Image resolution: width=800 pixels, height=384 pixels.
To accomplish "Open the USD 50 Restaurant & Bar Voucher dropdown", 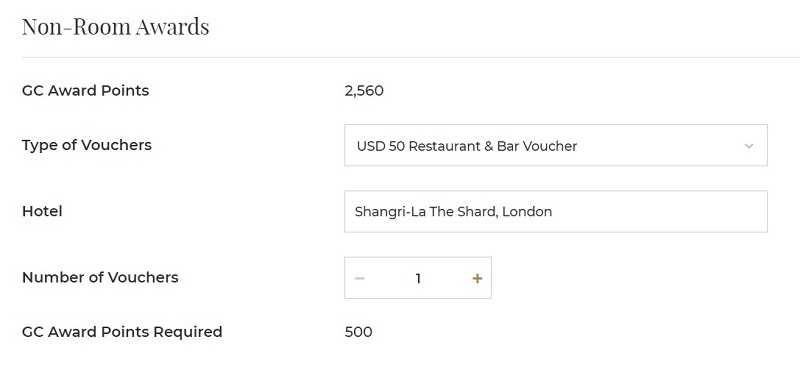I will pos(556,145).
